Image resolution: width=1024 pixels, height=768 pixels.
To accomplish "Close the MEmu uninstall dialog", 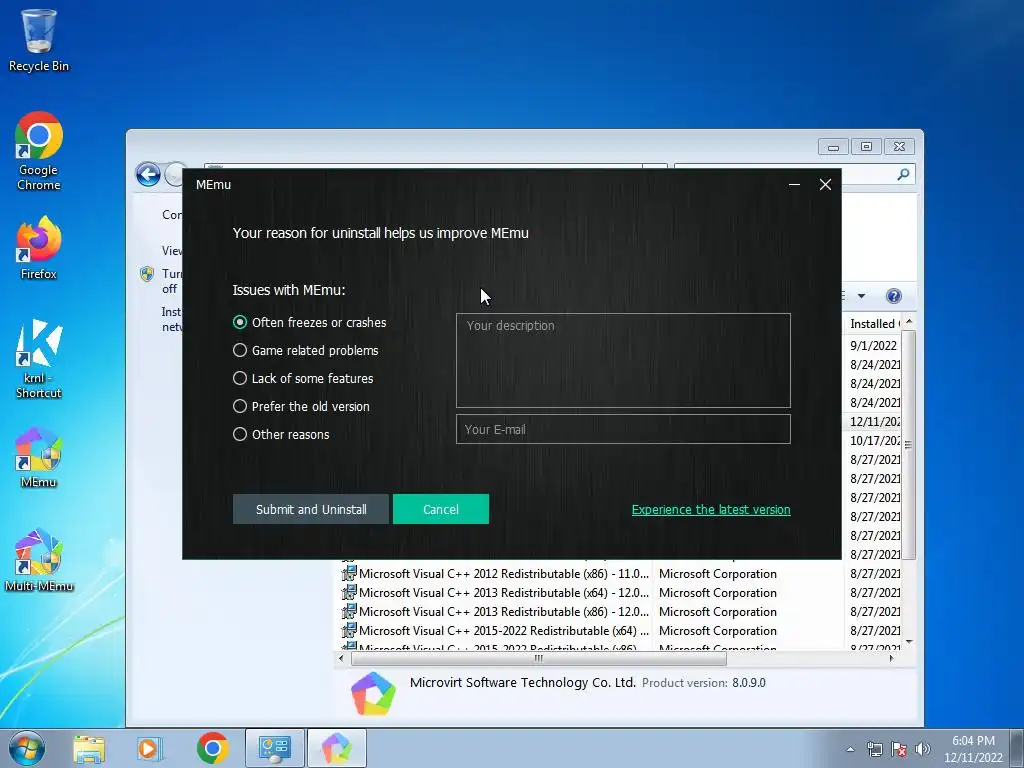I will [x=825, y=185].
